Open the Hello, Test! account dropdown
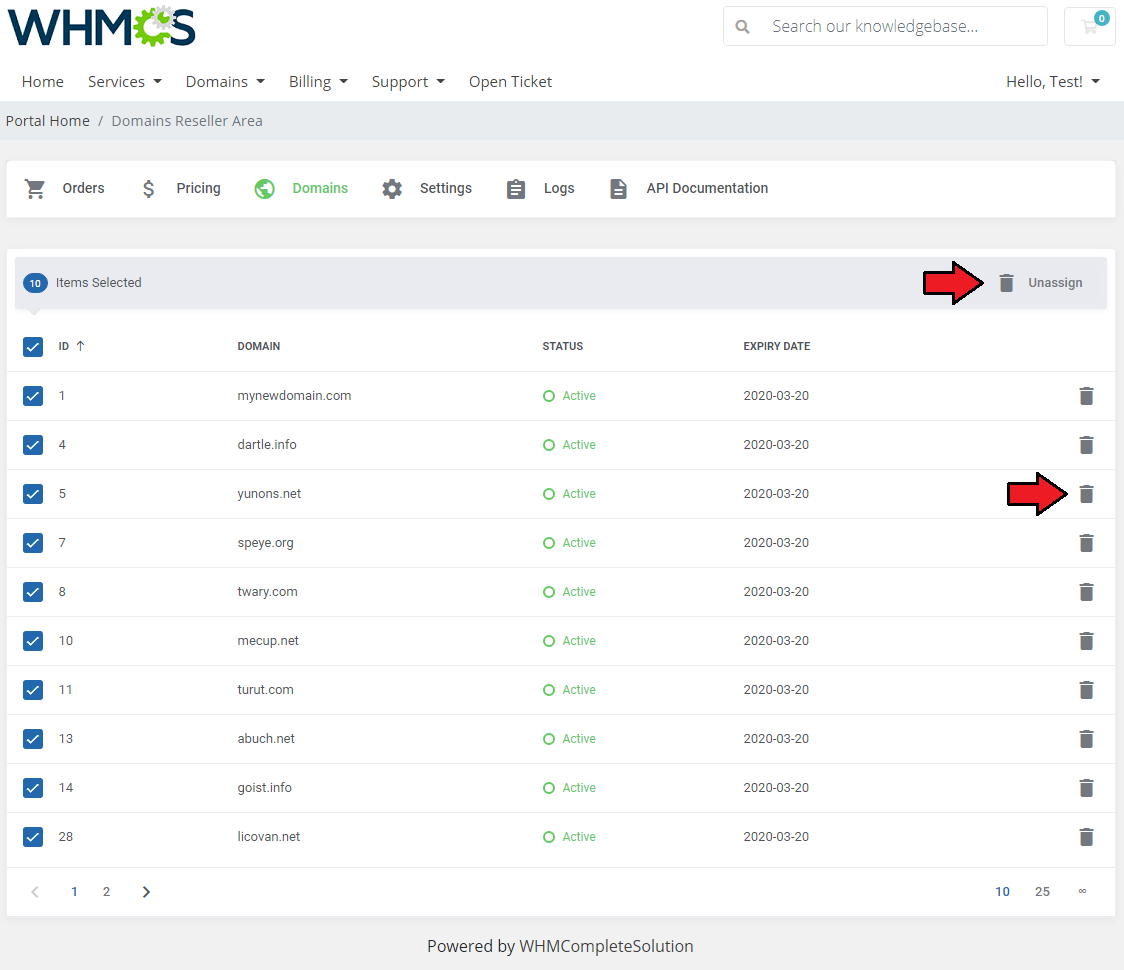 click(x=1052, y=82)
